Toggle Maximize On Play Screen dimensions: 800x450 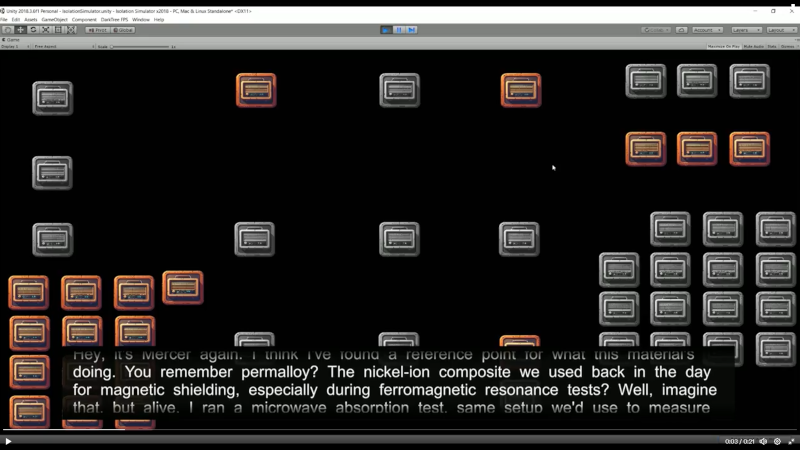[723, 46]
